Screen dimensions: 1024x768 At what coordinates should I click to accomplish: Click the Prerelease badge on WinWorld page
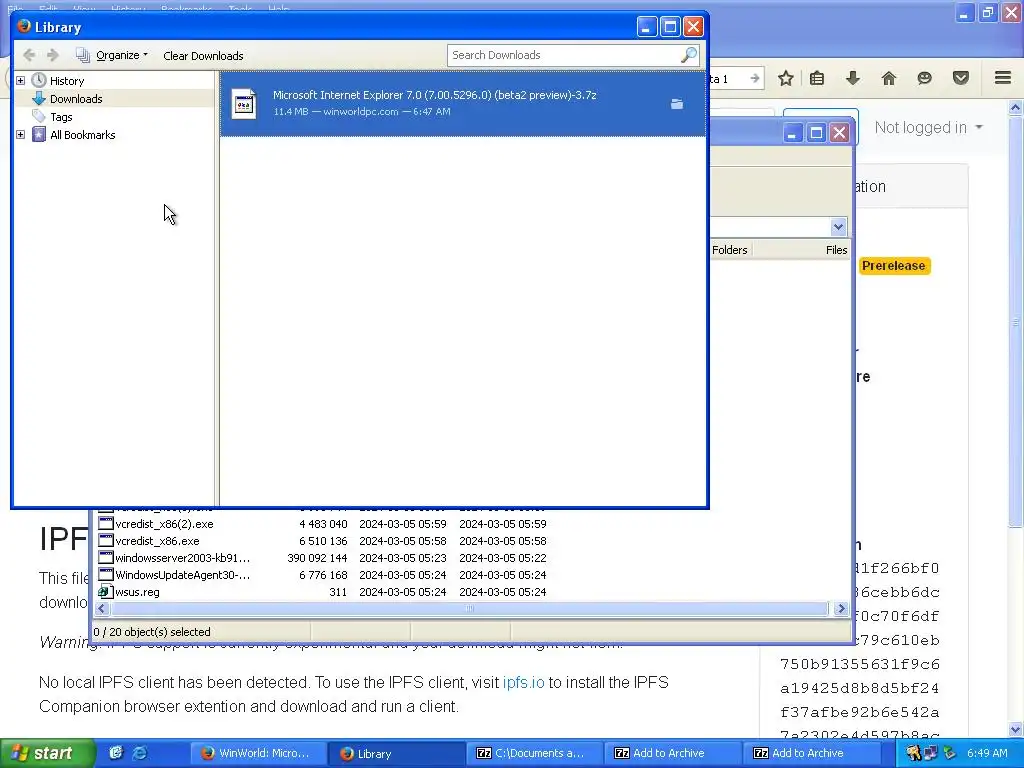coord(893,266)
